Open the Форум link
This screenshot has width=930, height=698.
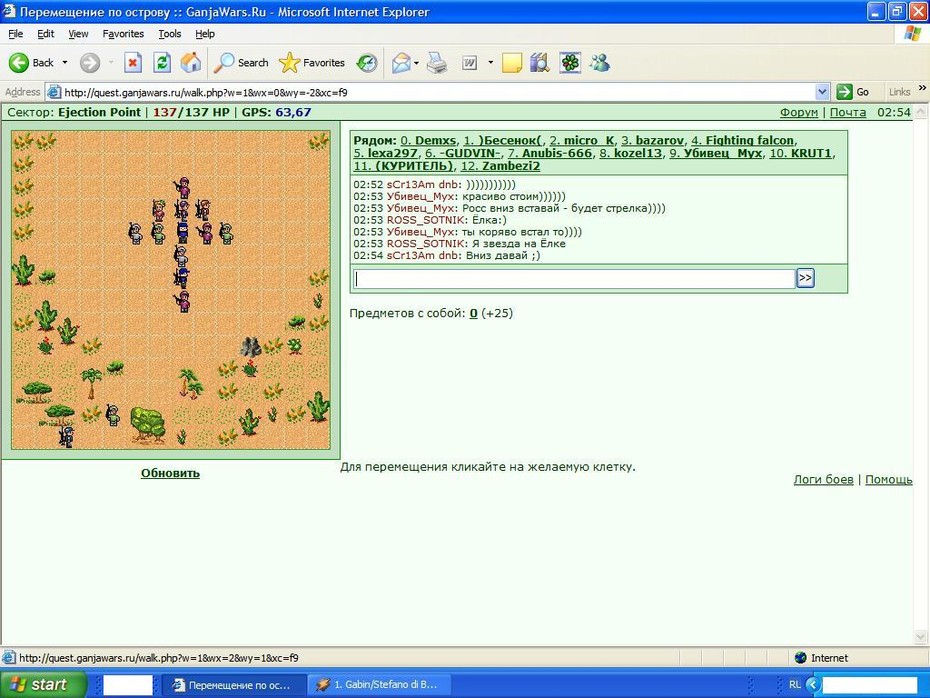pos(798,112)
